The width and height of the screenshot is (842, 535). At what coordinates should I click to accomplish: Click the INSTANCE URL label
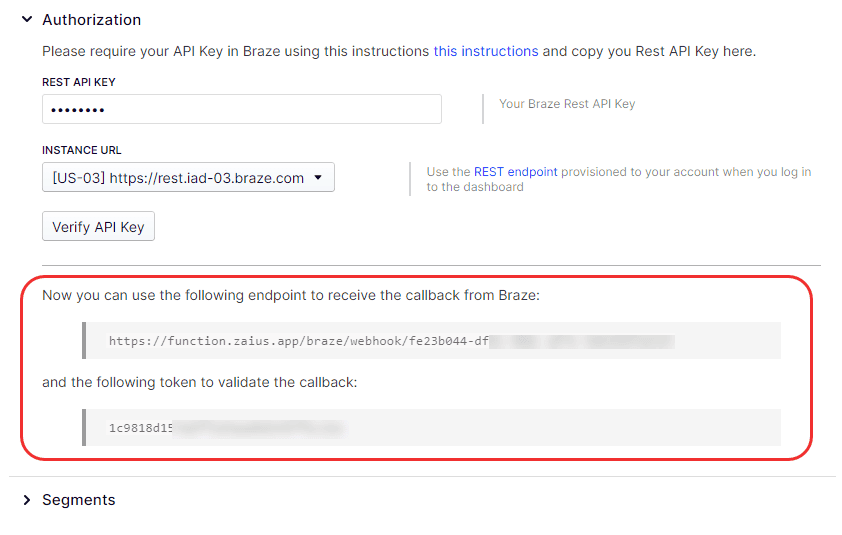tap(82, 150)
